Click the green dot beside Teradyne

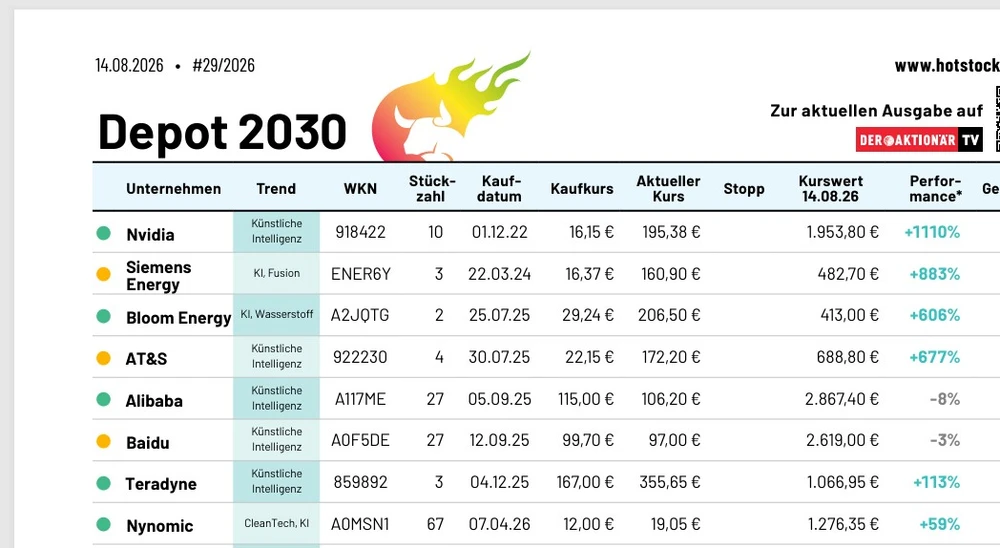coord(103,483)
